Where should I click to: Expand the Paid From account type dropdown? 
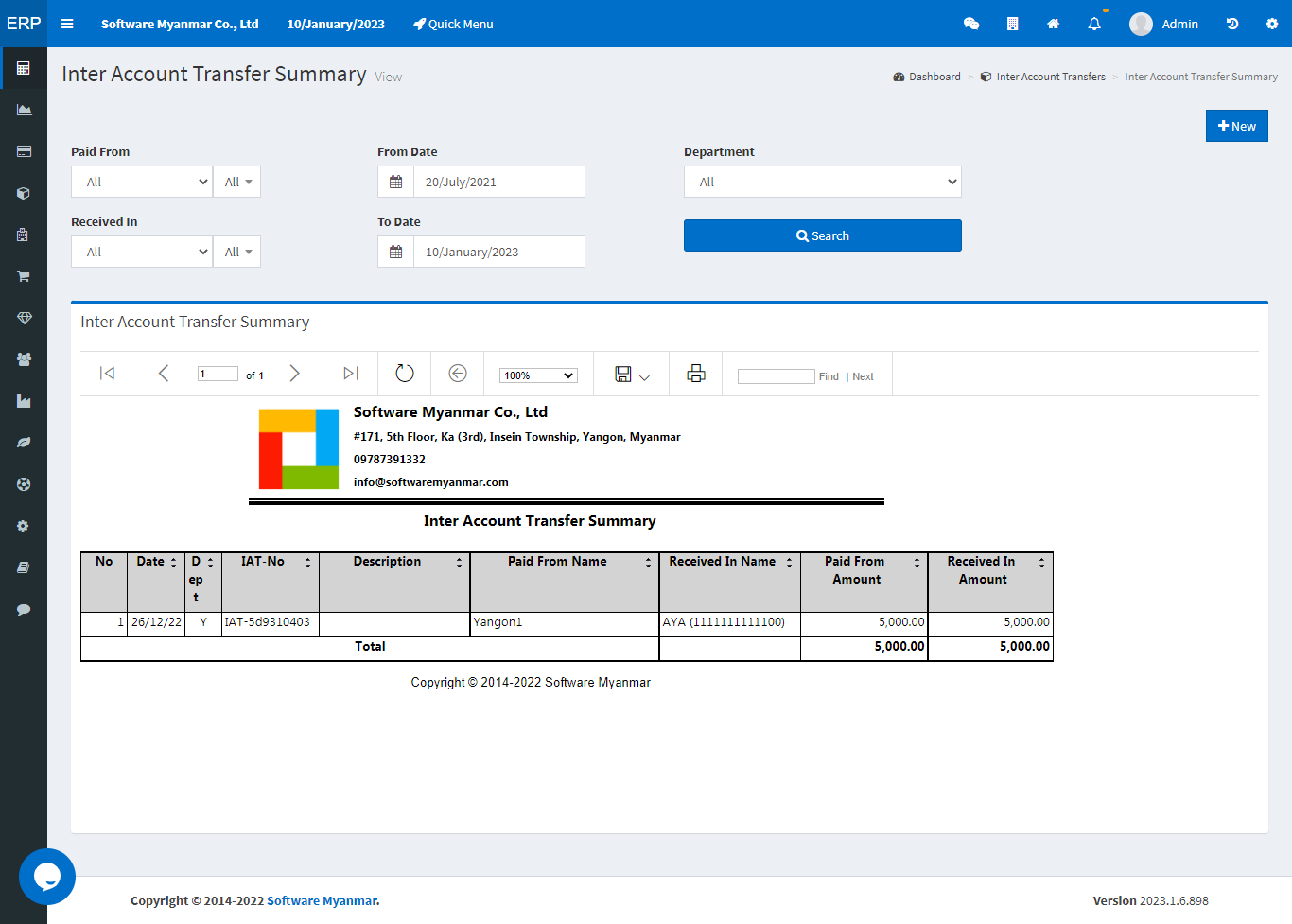142,182
